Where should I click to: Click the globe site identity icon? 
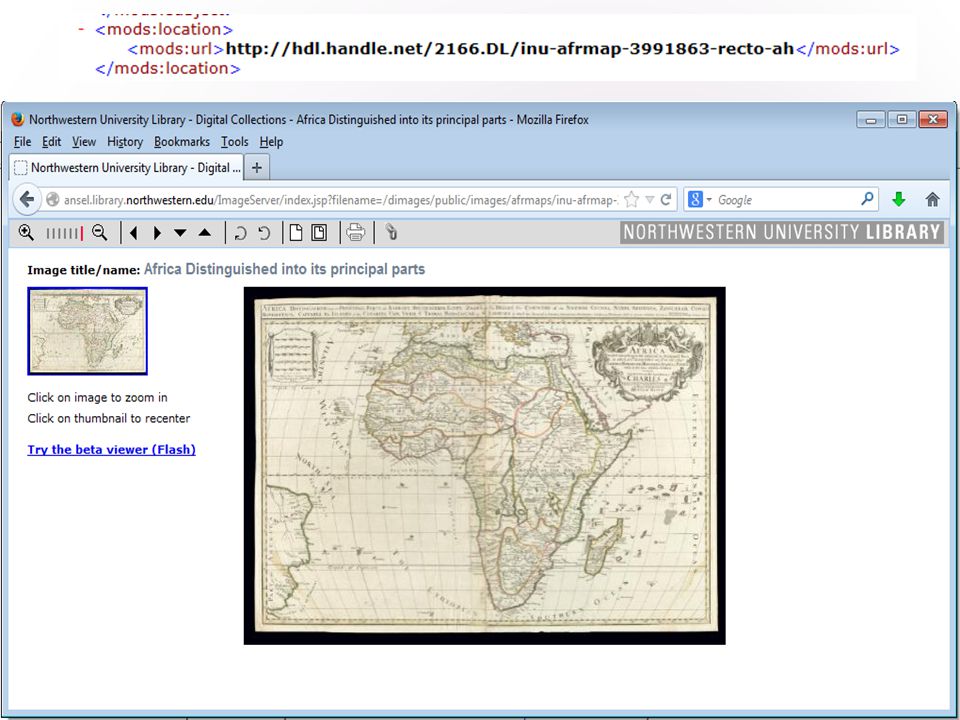coord(53,200)
